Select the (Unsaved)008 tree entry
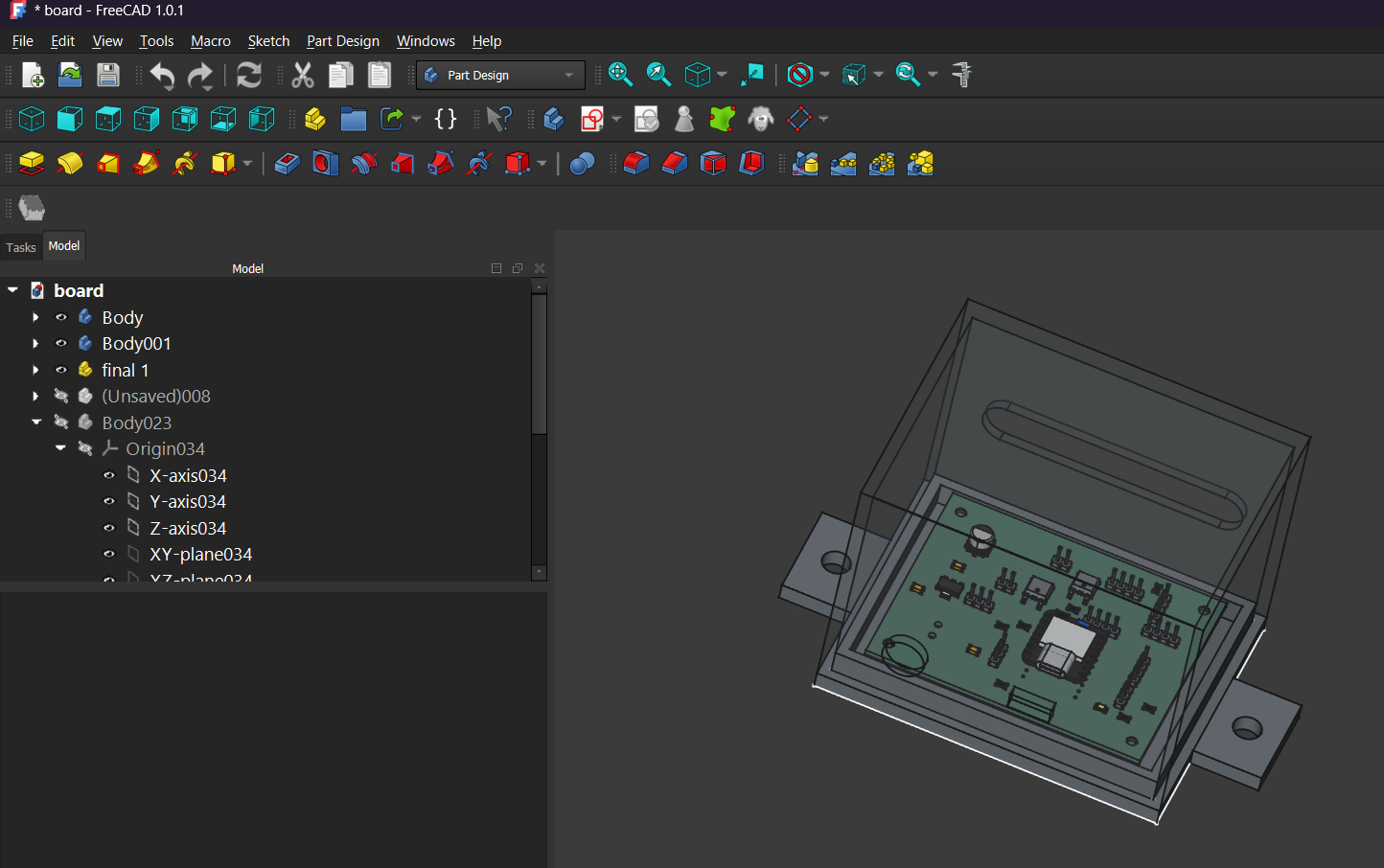 coord(155,397)
